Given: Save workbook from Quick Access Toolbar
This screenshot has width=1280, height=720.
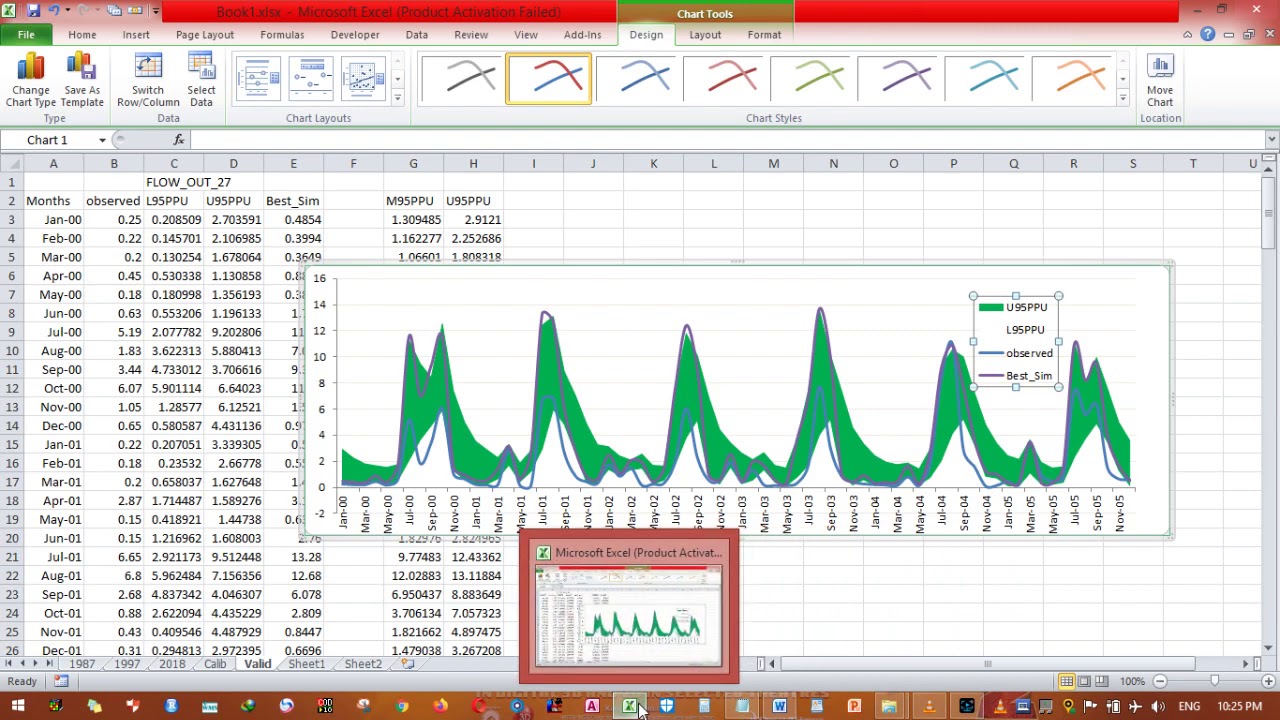Looking at the screenshot, I should [33, 11].
